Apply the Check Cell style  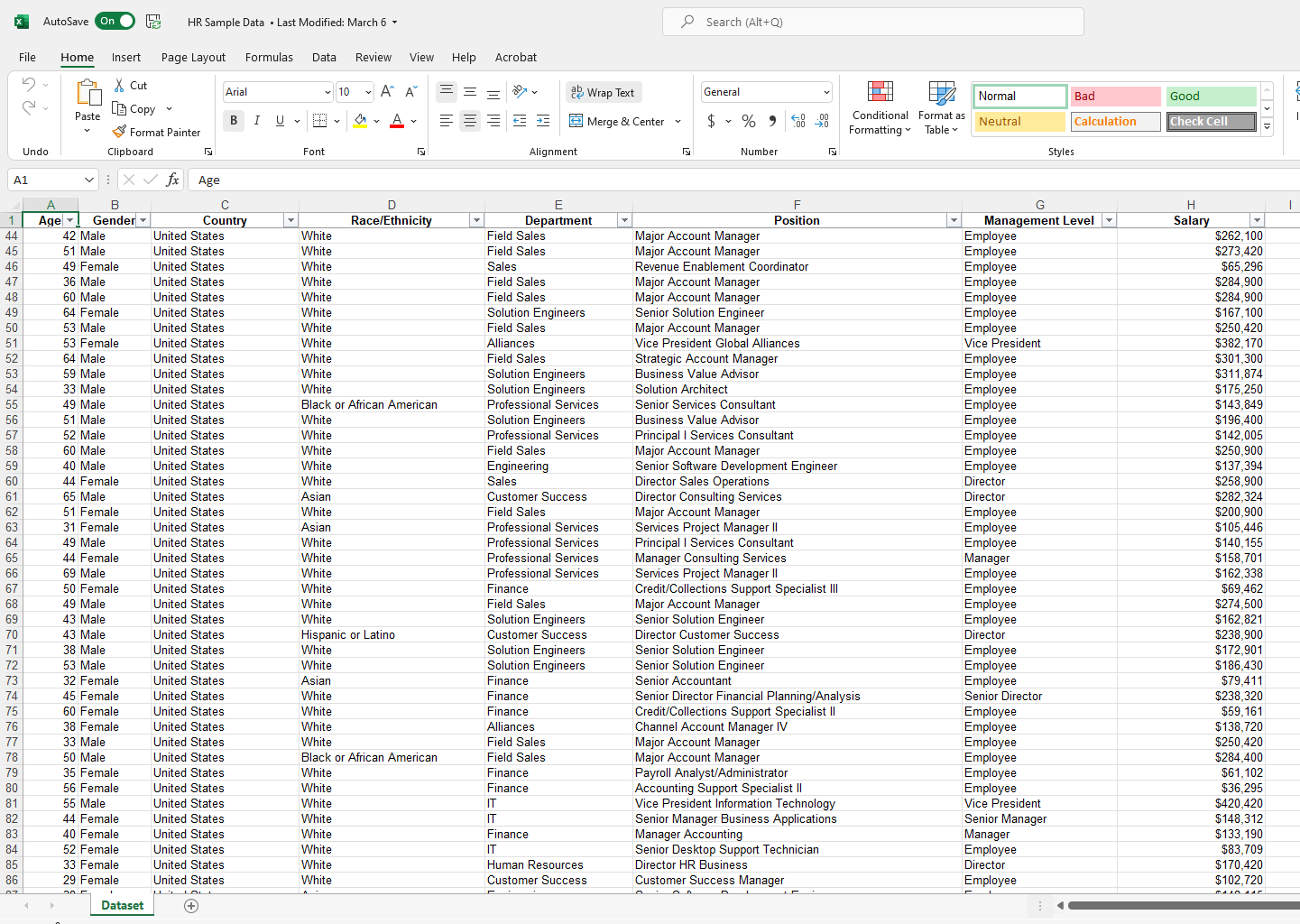pos(1212,121)
